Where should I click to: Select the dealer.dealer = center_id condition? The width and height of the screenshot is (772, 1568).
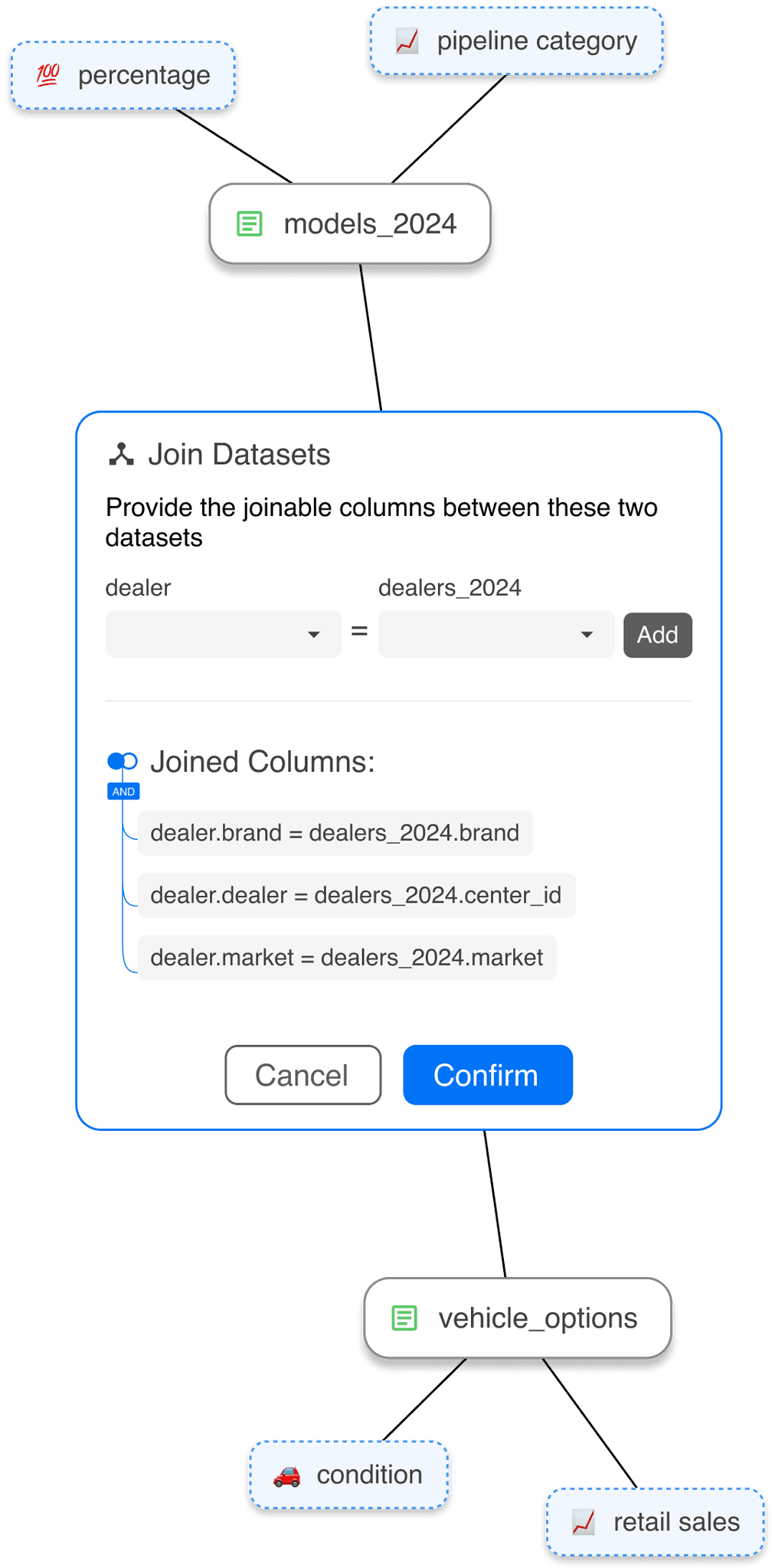[x=356, y=895]
